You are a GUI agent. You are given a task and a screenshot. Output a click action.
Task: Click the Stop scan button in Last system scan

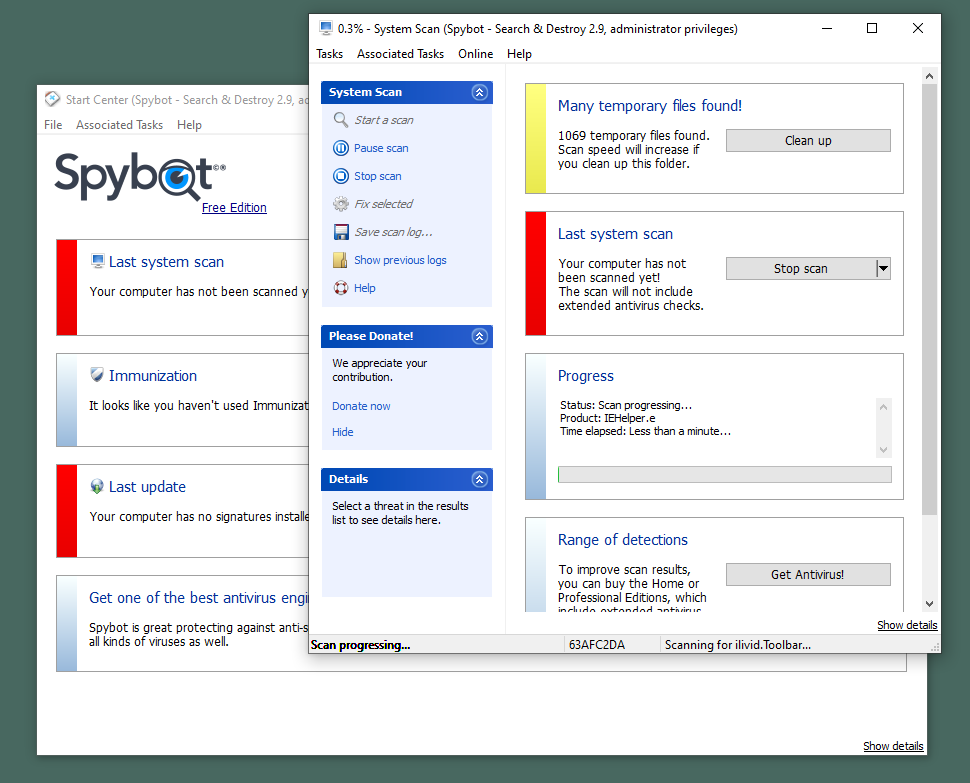(800, 268)
